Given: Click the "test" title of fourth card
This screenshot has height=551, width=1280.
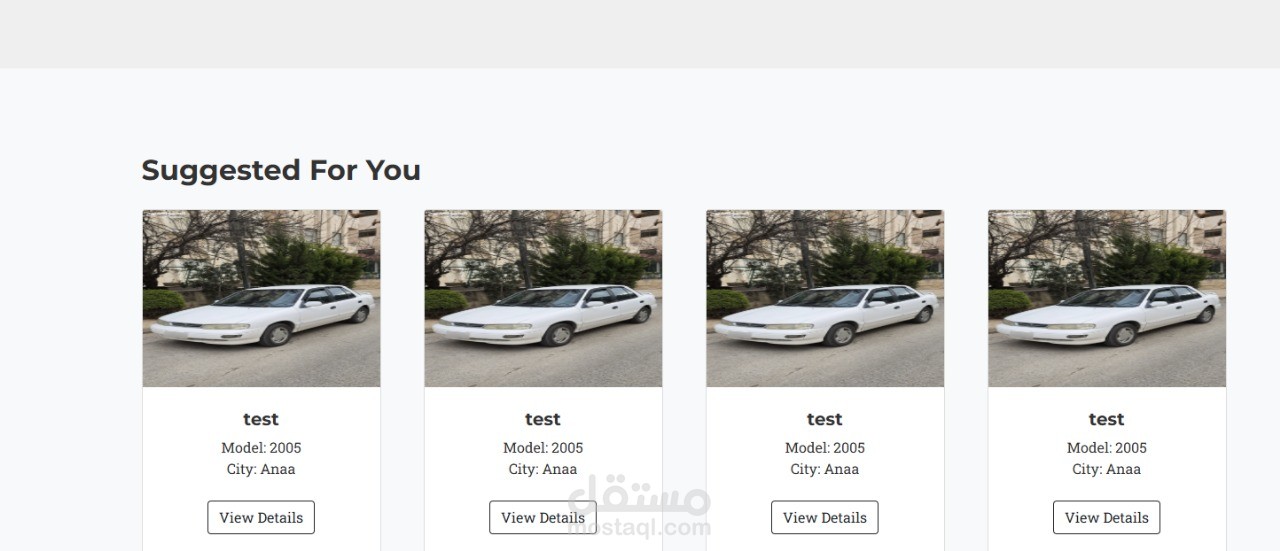Looking at the screenshot, I should pos(1107,419).
